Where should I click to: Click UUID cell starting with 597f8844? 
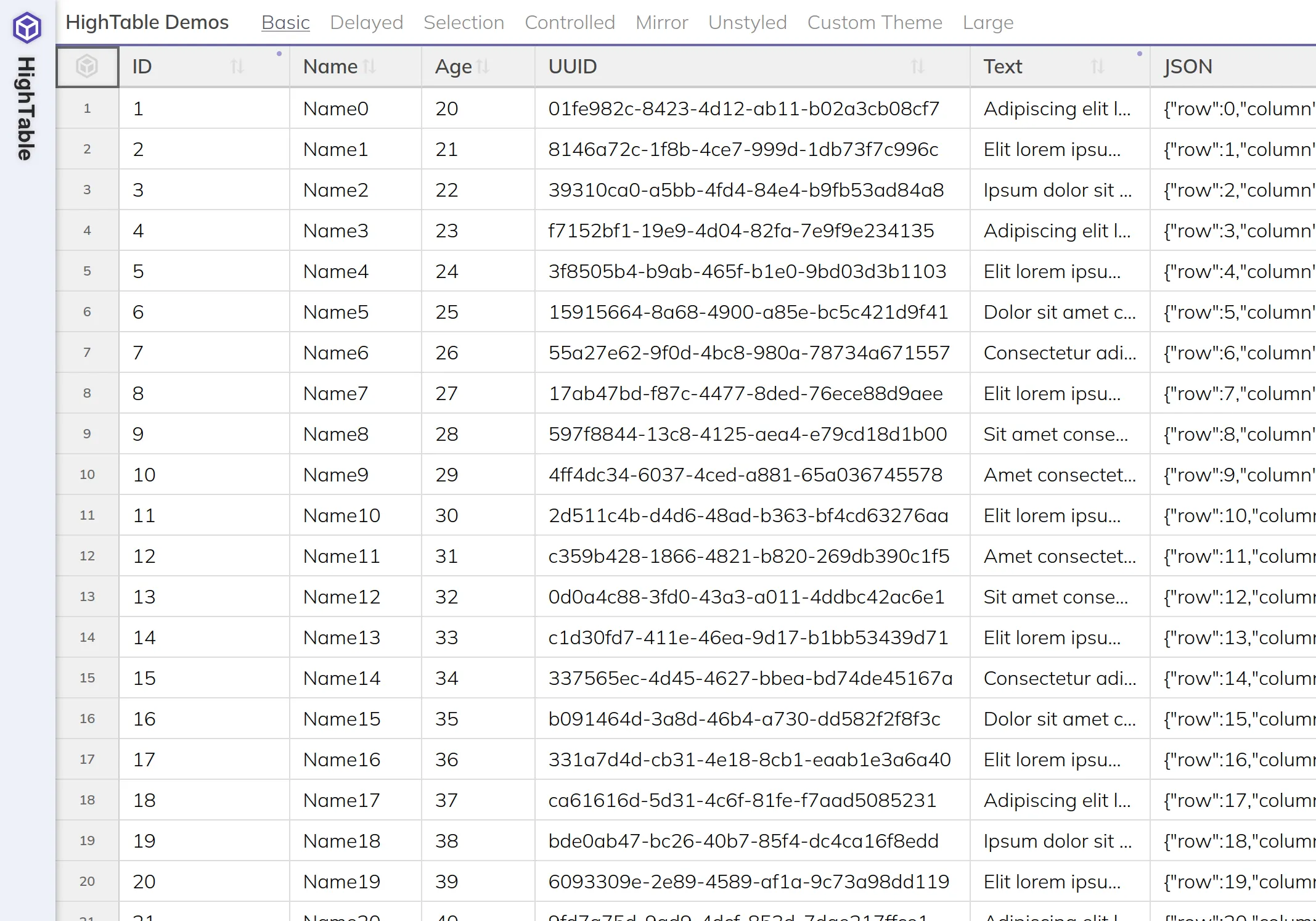point(747,434)
